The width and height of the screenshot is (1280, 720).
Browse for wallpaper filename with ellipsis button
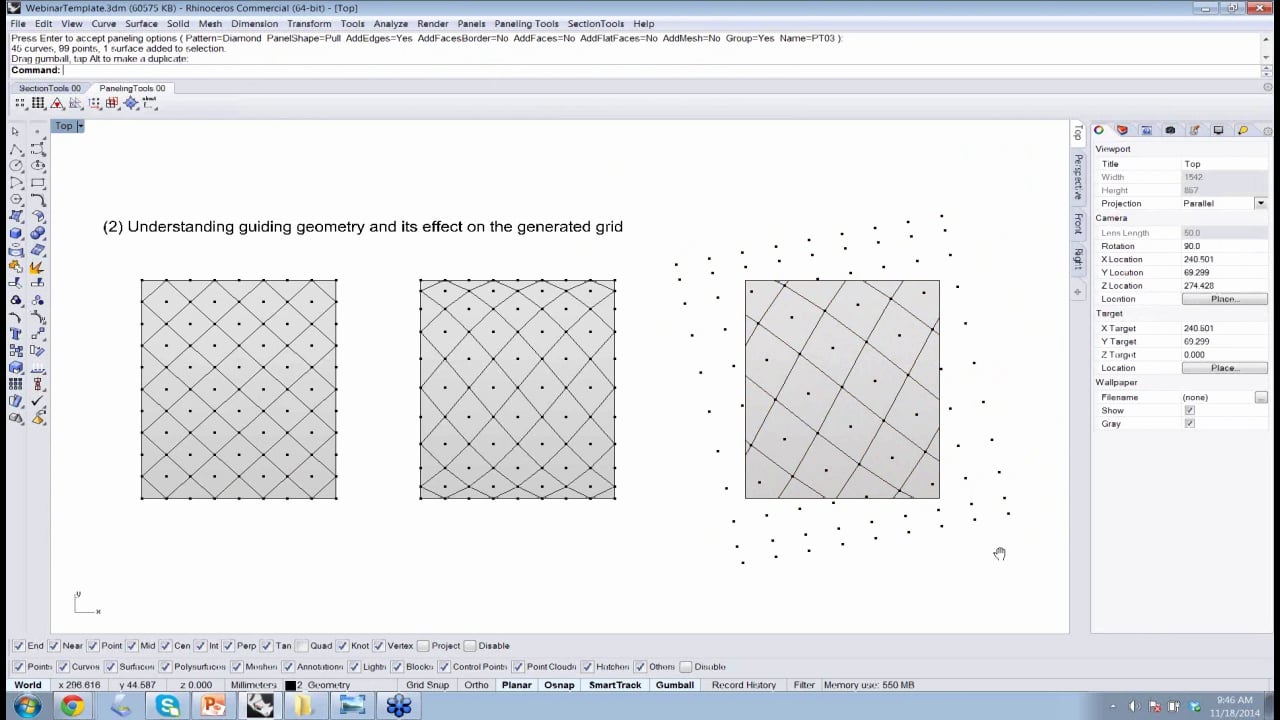pos(1261,398)
